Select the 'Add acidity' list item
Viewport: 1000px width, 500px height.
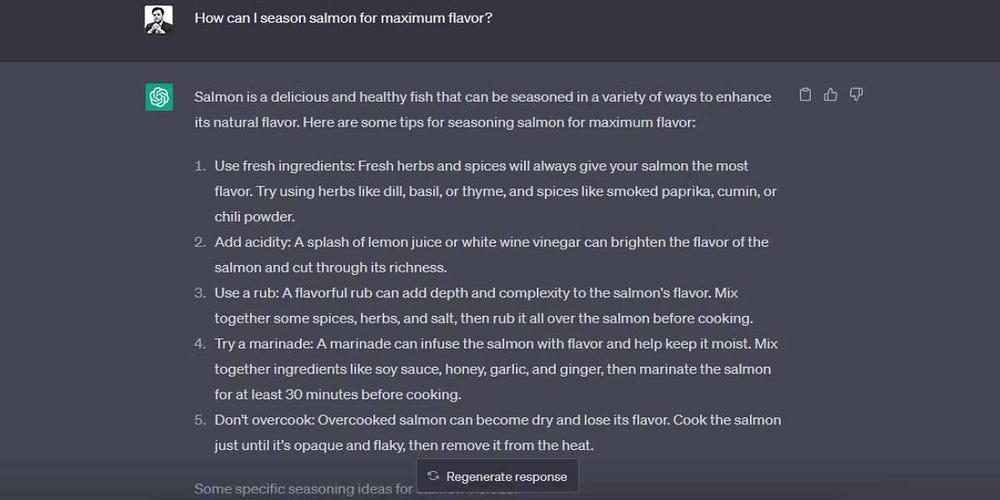click(491, 255)
